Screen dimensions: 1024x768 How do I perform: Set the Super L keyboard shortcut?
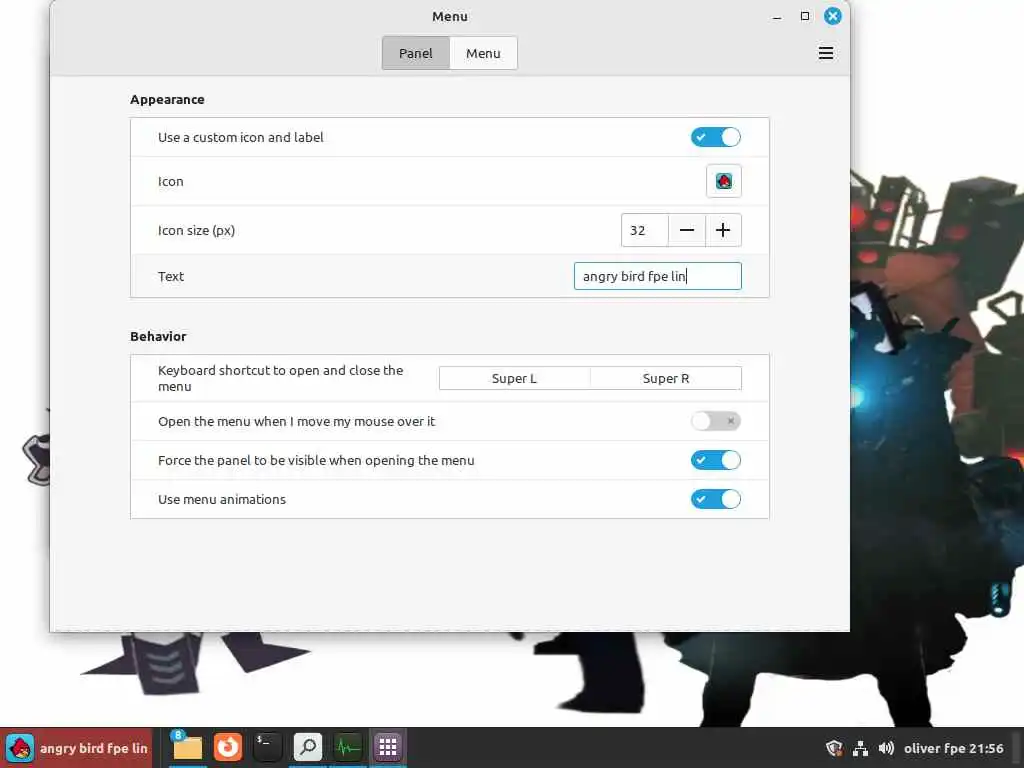point(515,378)
